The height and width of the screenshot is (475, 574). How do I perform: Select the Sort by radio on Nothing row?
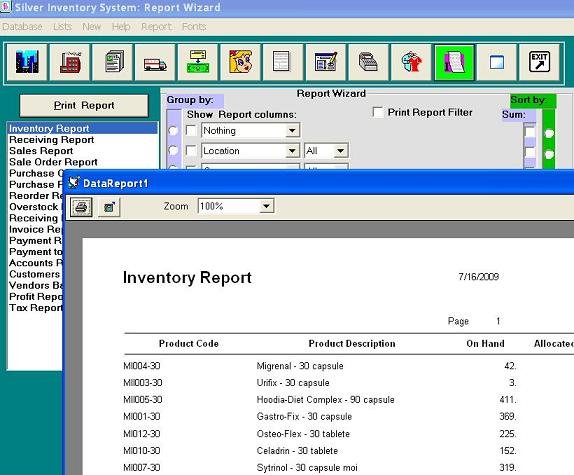coord(549,134)
